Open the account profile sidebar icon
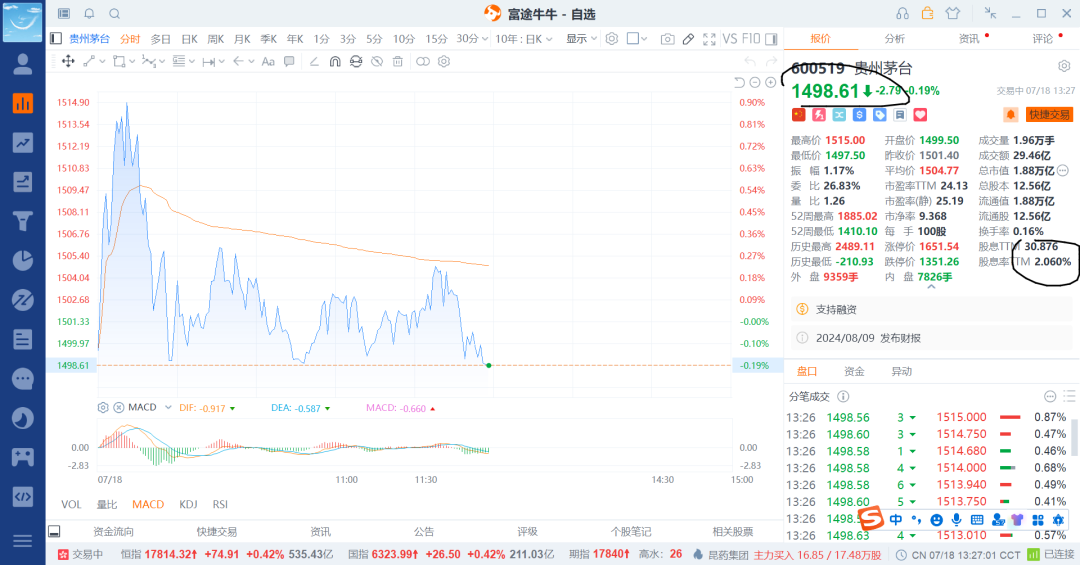The image size is (1080, 565). [23, 64]
